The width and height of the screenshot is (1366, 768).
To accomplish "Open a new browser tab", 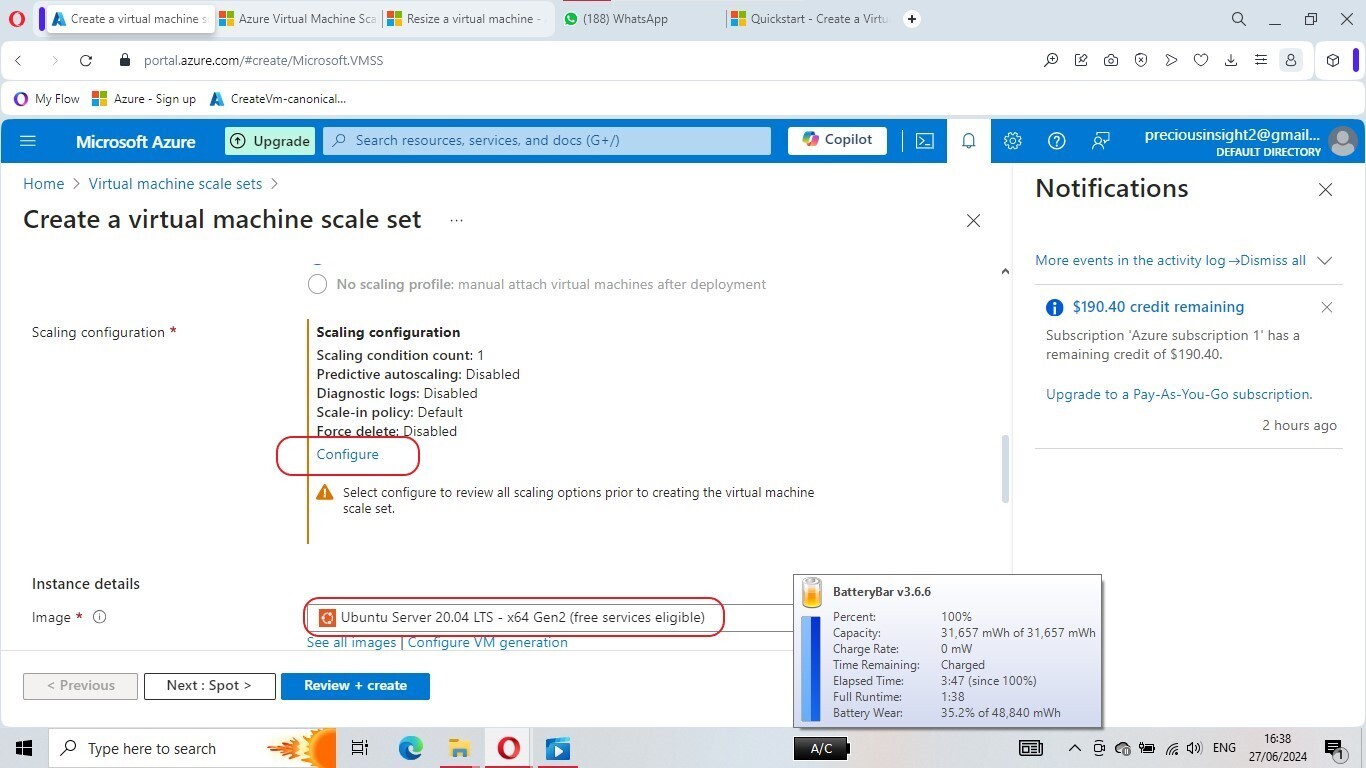I will pos(911,19).
